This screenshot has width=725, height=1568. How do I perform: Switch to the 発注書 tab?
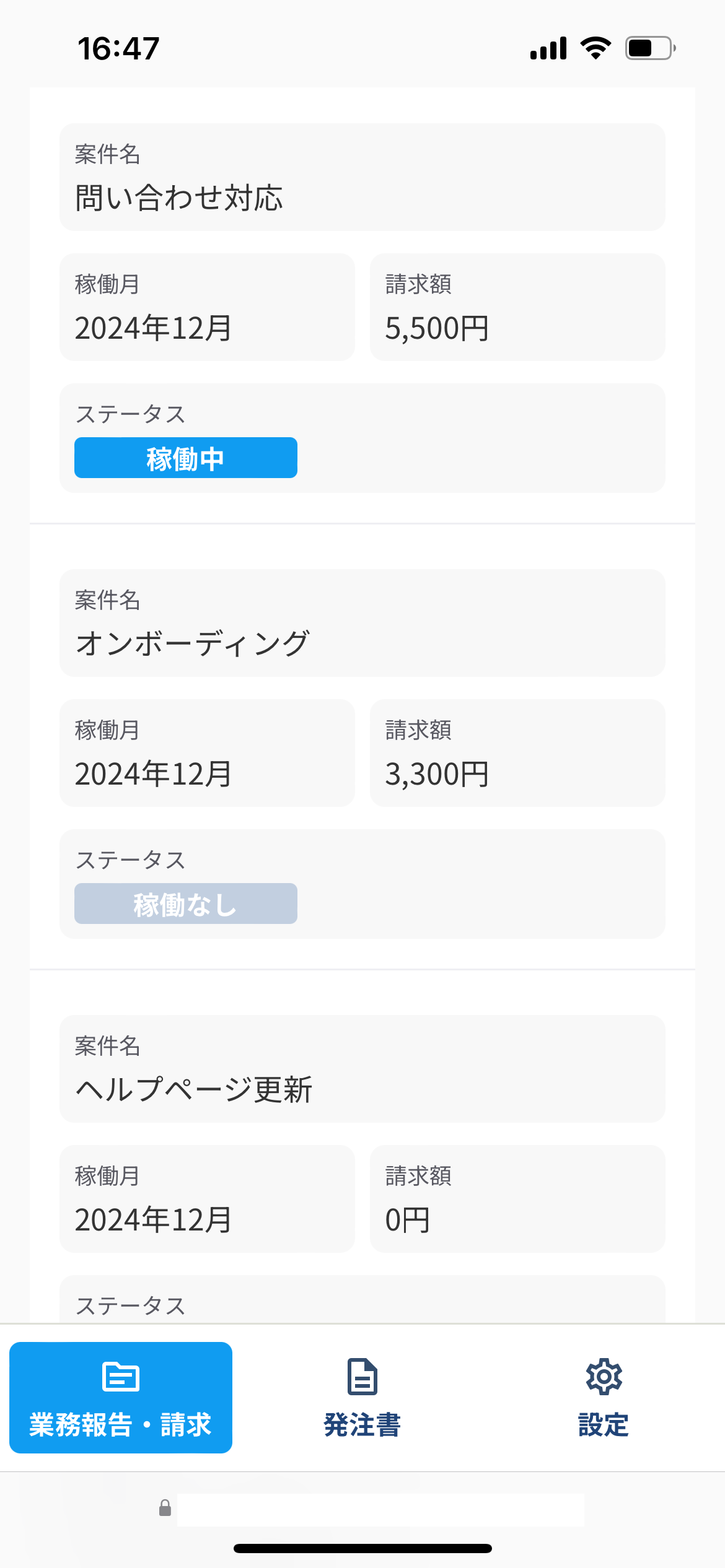362,1398
